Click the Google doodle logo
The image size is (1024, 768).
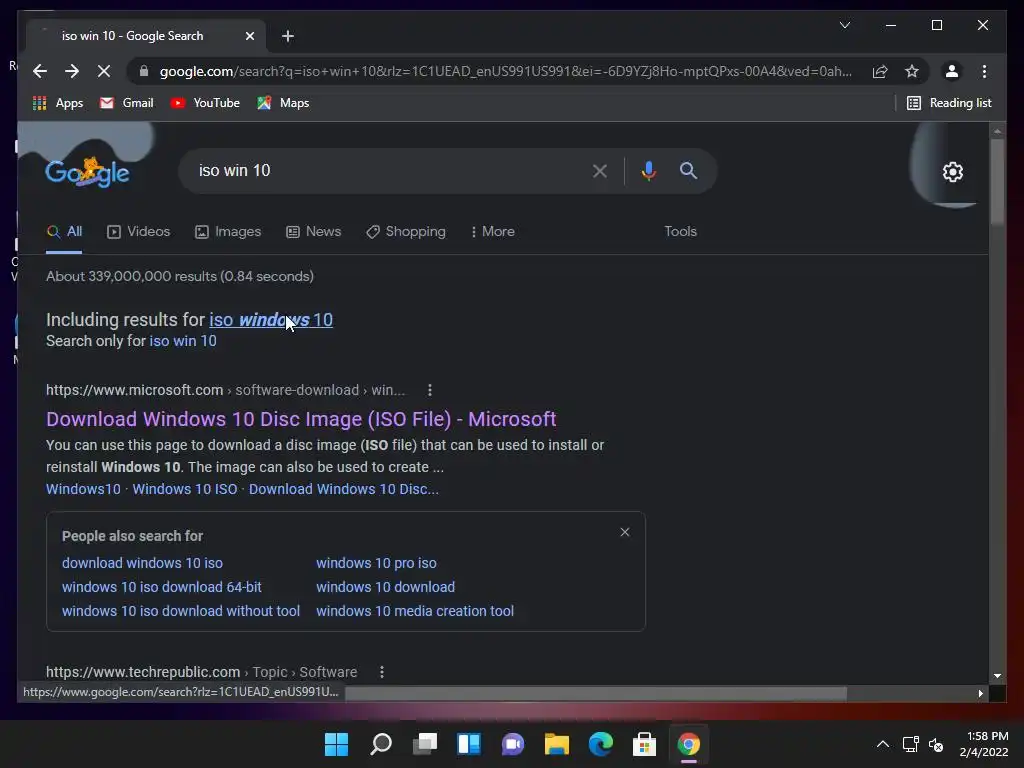pos(87,172)
